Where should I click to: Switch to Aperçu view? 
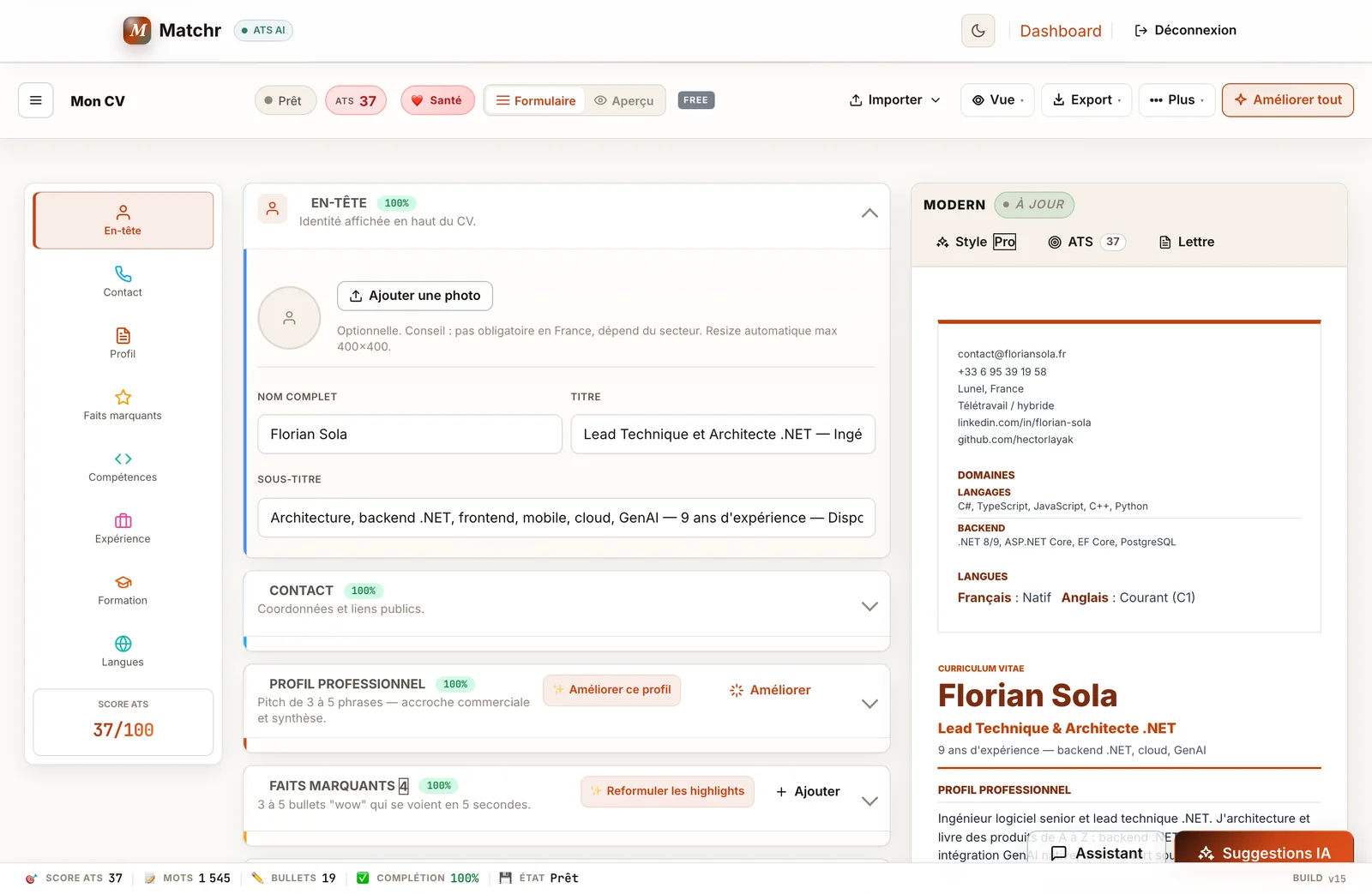(624, 100)
